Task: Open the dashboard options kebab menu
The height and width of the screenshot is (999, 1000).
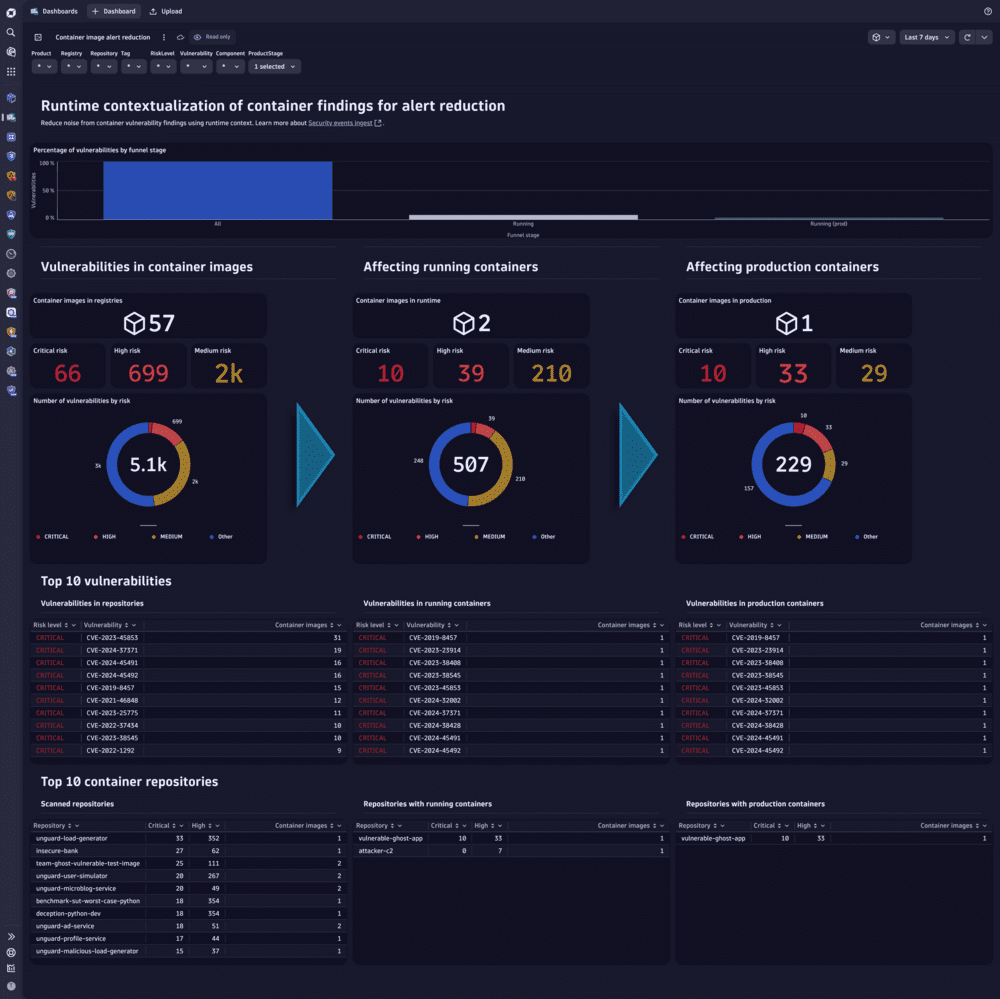Action: pyautogui.click(x=164, y=37)
